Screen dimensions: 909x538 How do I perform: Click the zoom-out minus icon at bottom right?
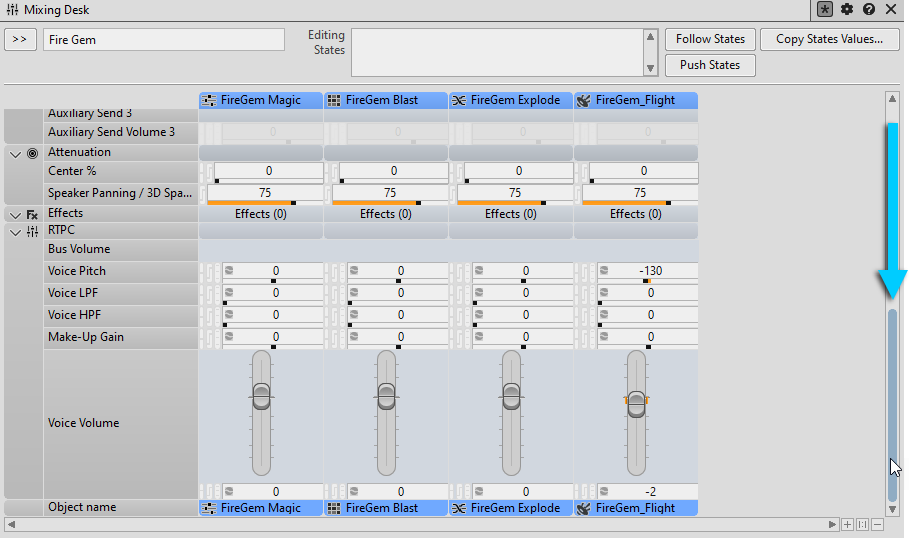(877, 524)
